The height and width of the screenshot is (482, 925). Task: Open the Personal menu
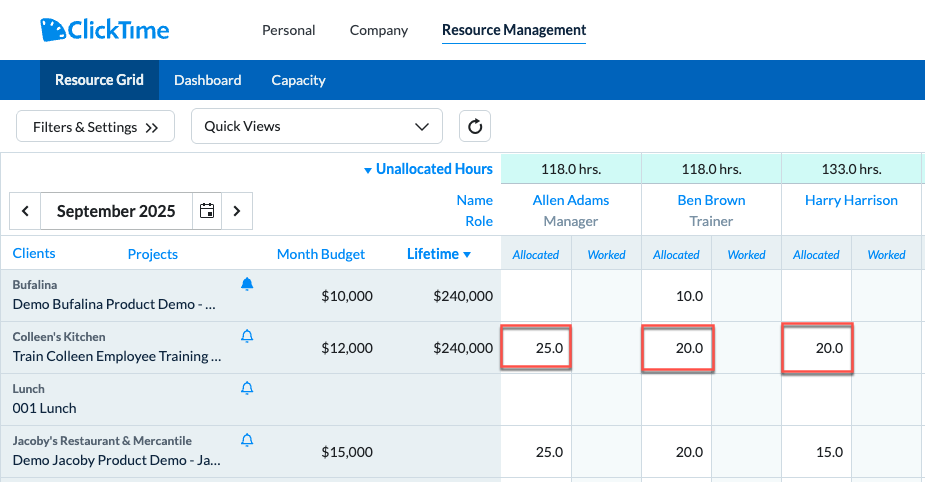point(288,30)
